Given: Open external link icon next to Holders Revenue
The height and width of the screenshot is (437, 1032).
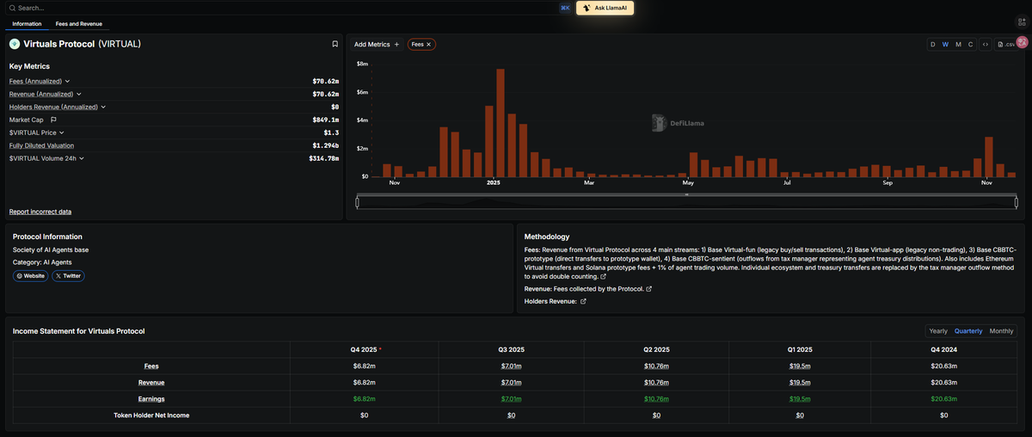Looking at the screenshot, I should click(x=583, y=301).
